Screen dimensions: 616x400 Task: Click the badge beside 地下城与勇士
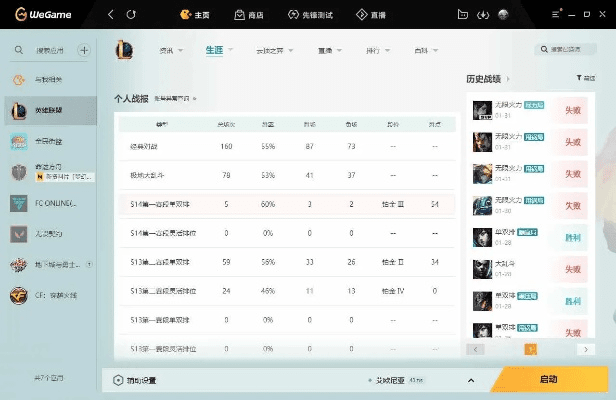pos(90,264)
